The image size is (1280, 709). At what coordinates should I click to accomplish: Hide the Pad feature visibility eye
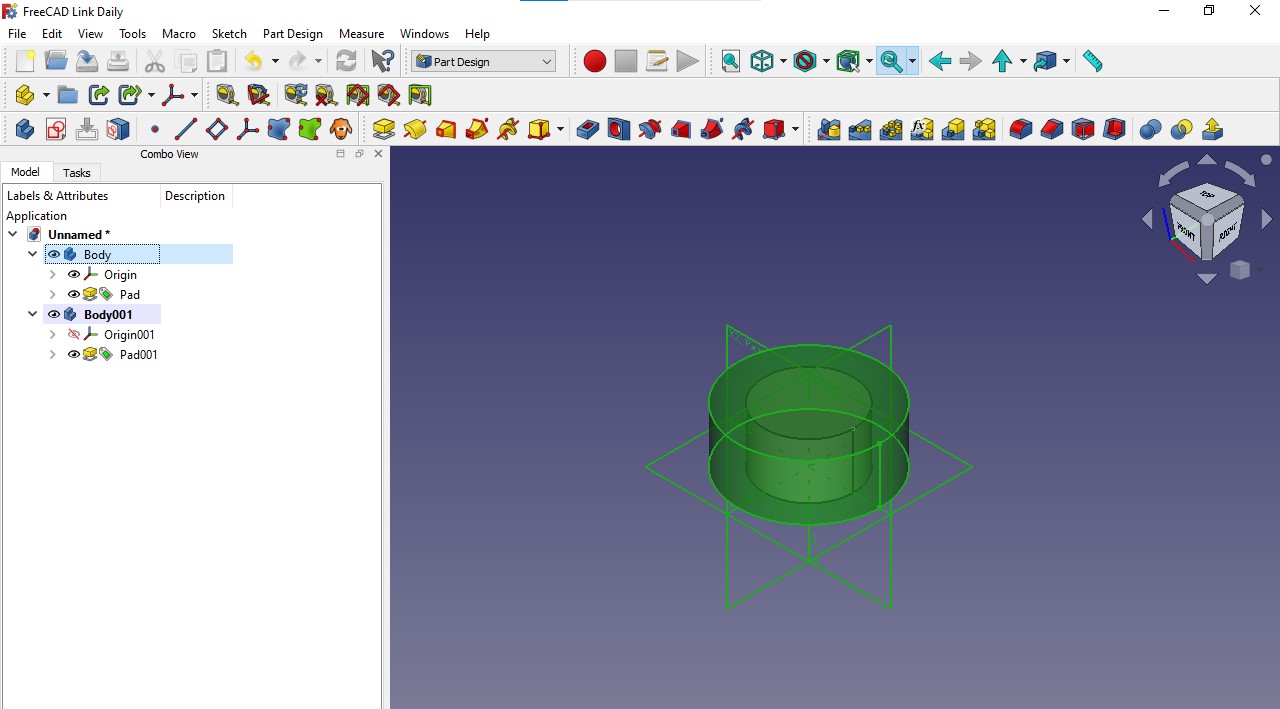74,294
